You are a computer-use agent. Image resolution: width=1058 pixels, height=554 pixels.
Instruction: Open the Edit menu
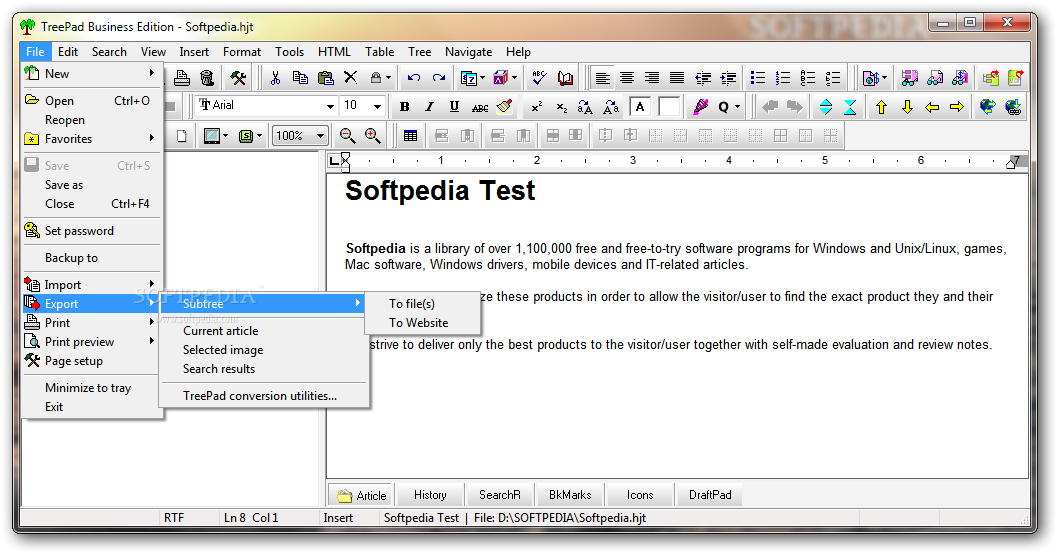click(x=67, y=52)
